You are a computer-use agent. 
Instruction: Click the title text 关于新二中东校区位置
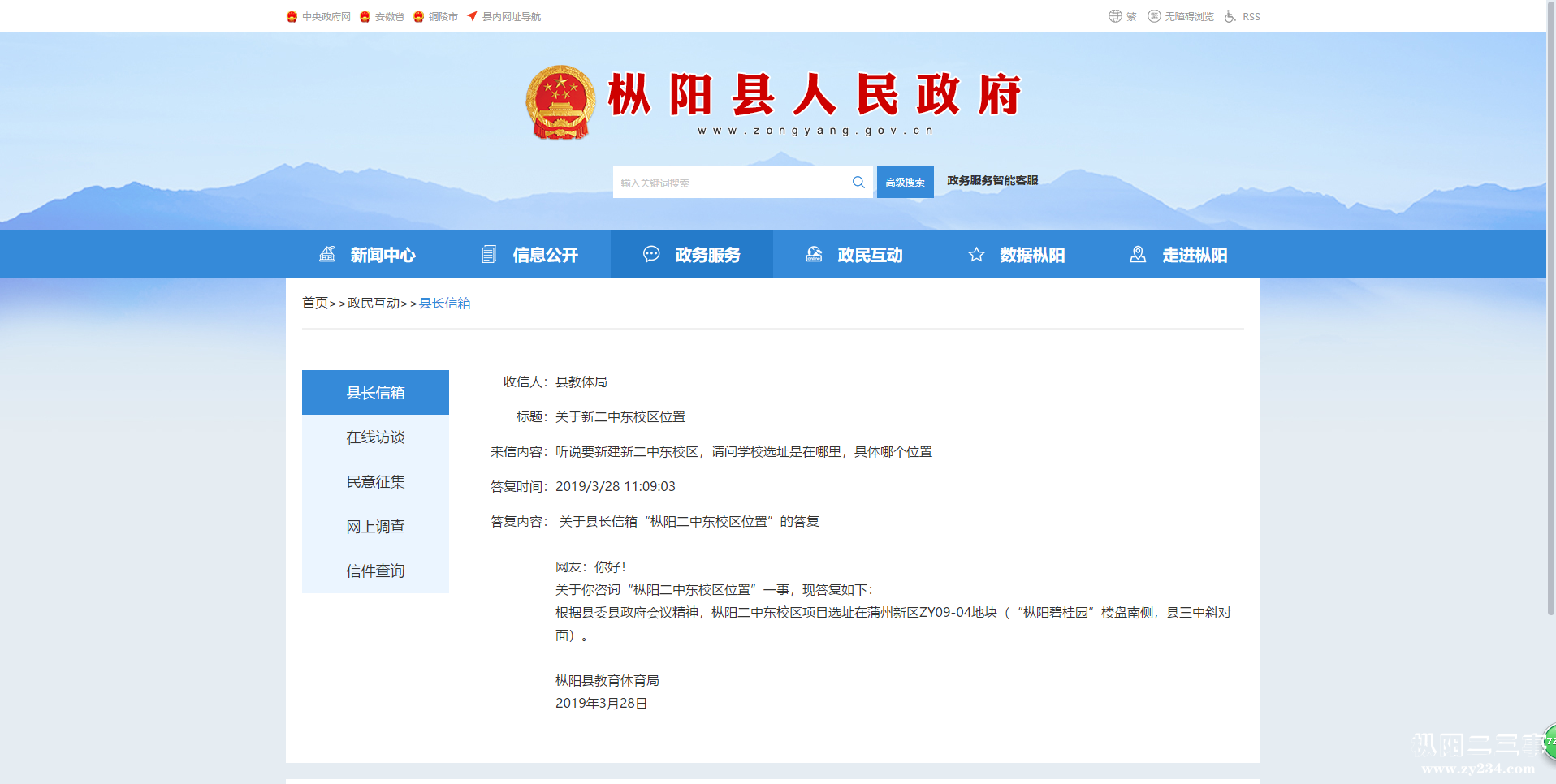click(x=620, y=416)
